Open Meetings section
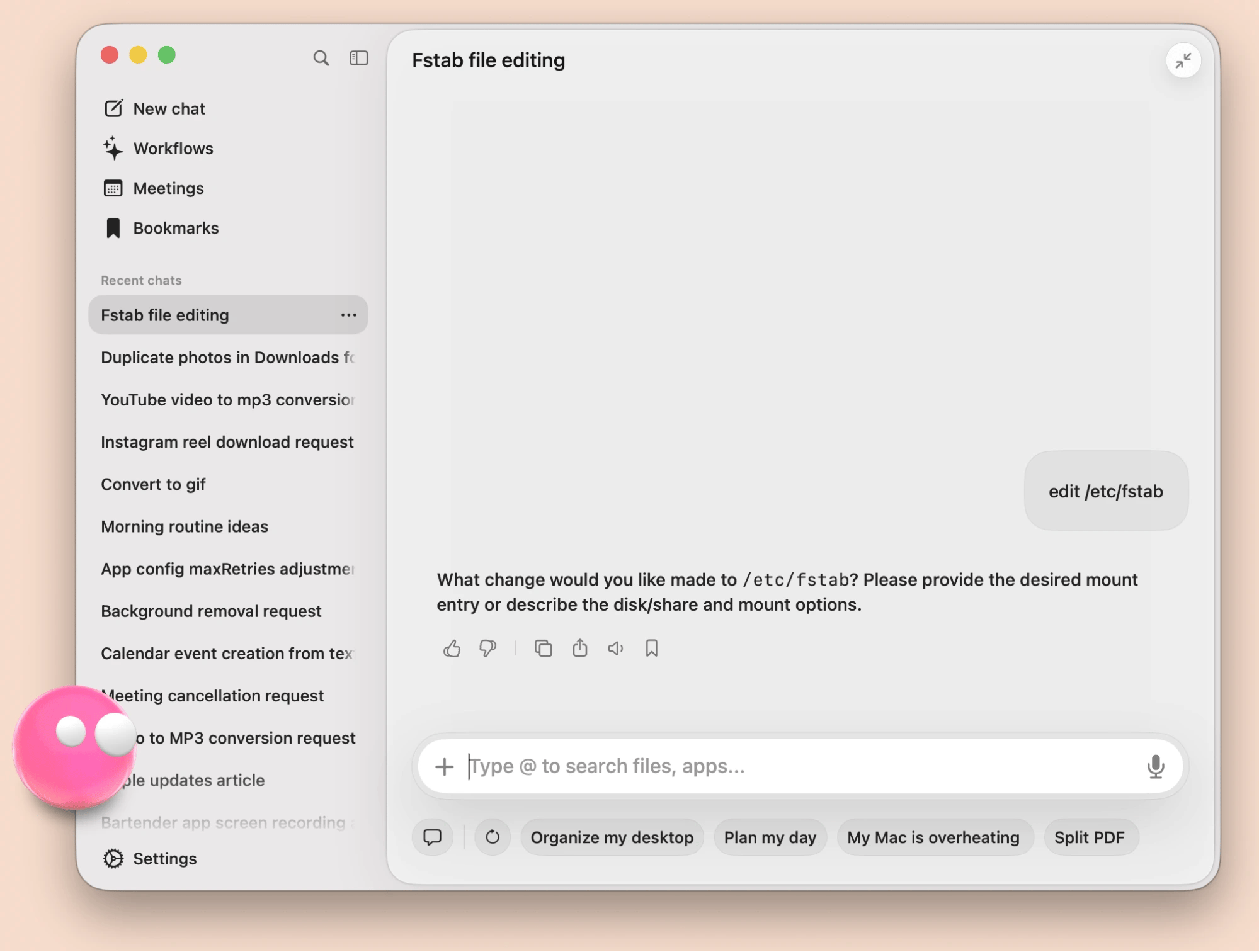Screen dimensions: 1259x952 pyautogui.click(x=153, y=188)
